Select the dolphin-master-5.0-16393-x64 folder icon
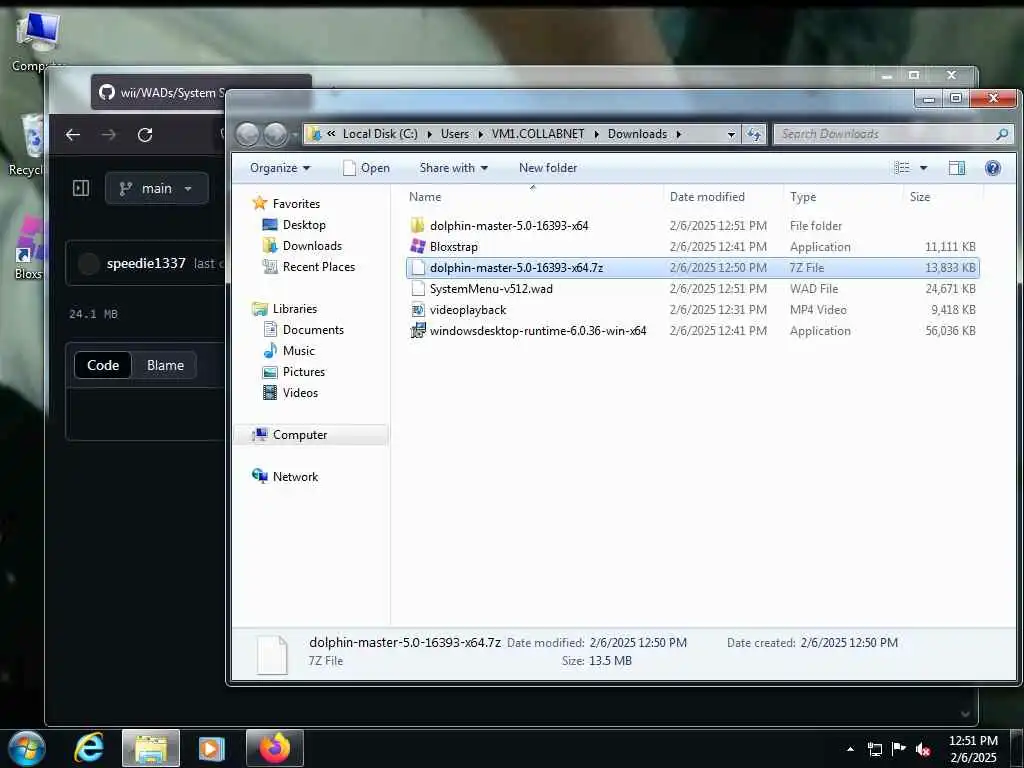Viewport: 1024px width, 768px height. pos(418,225)
